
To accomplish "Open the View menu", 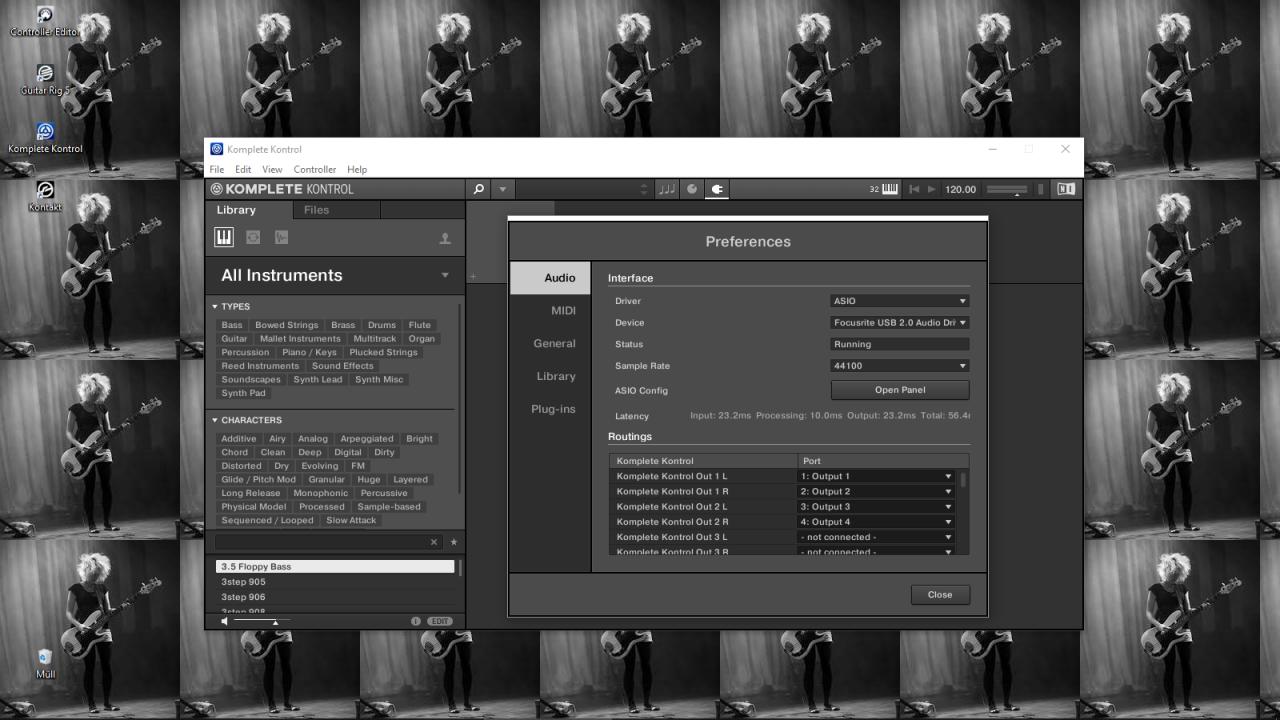I will [272, 170].
